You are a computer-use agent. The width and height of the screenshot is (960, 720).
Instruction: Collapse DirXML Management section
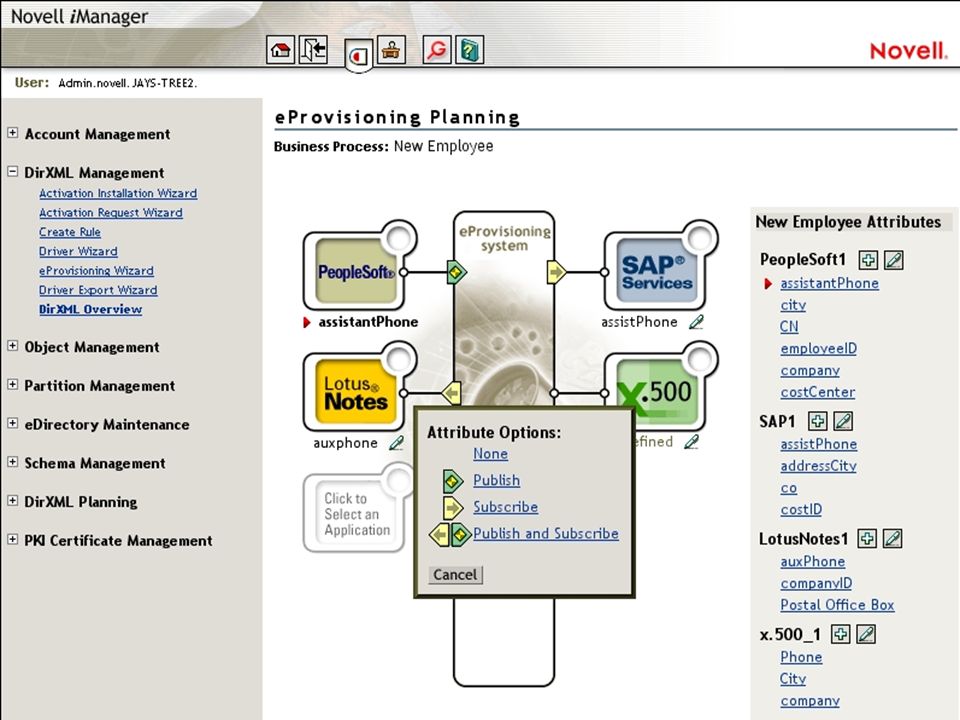pos(13,171)
